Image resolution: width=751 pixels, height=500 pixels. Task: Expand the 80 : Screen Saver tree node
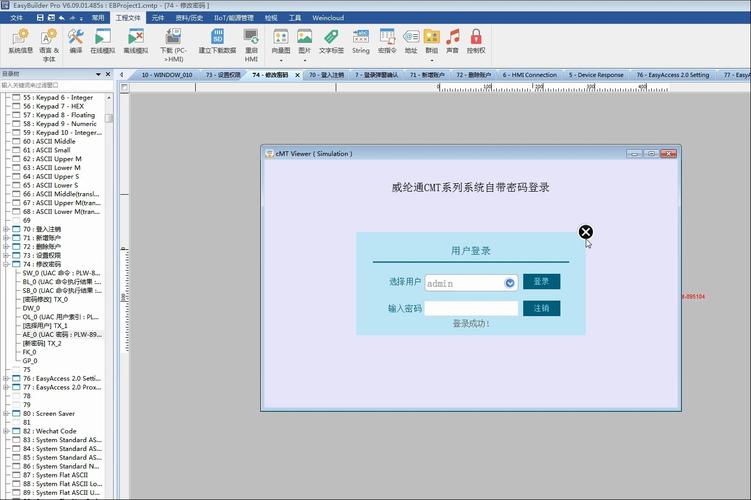[6, 413]
